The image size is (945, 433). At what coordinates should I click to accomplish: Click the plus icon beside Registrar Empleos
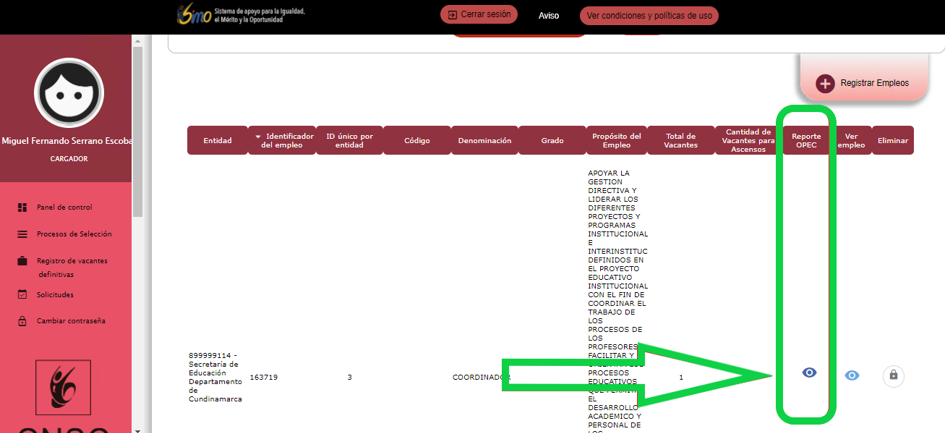[825, 84]
